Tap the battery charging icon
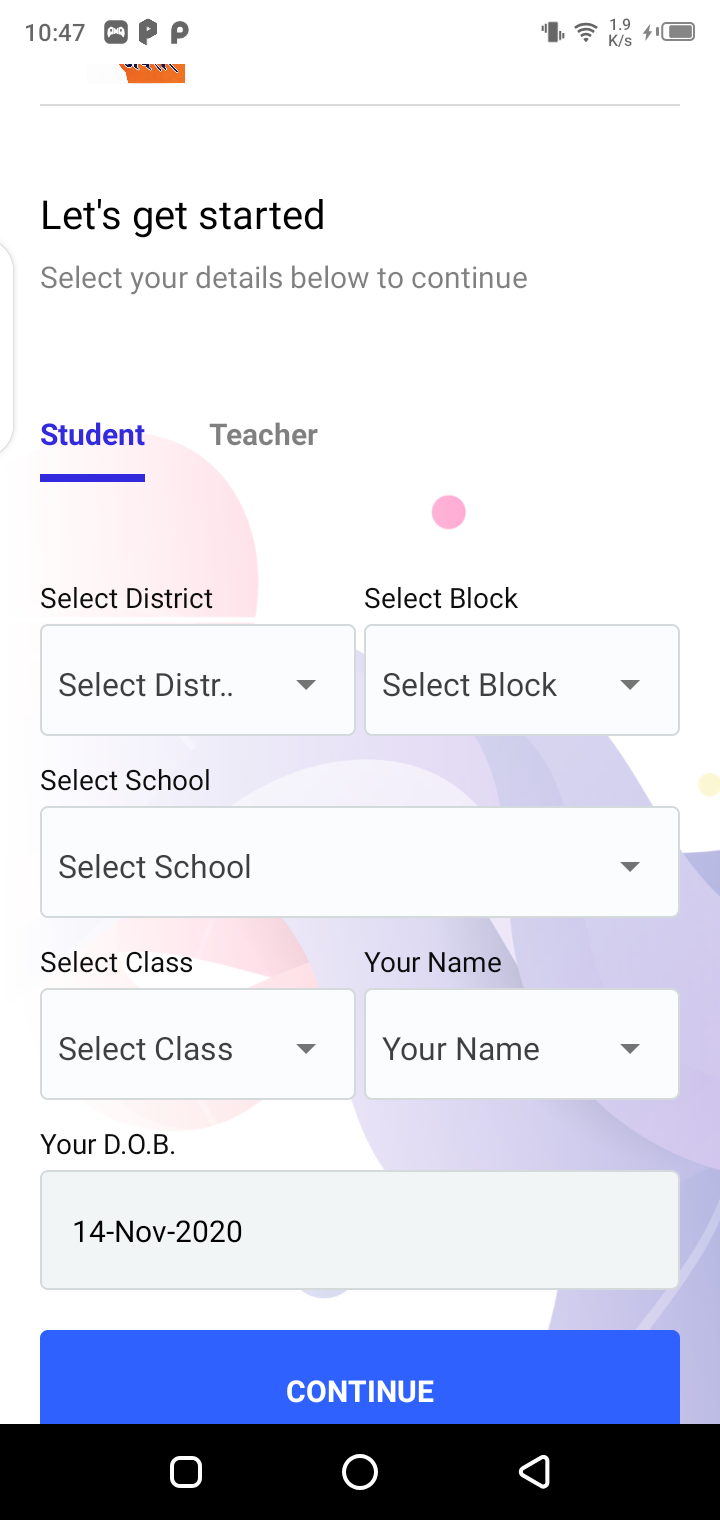720x1520 pixels. pos(670,32)
